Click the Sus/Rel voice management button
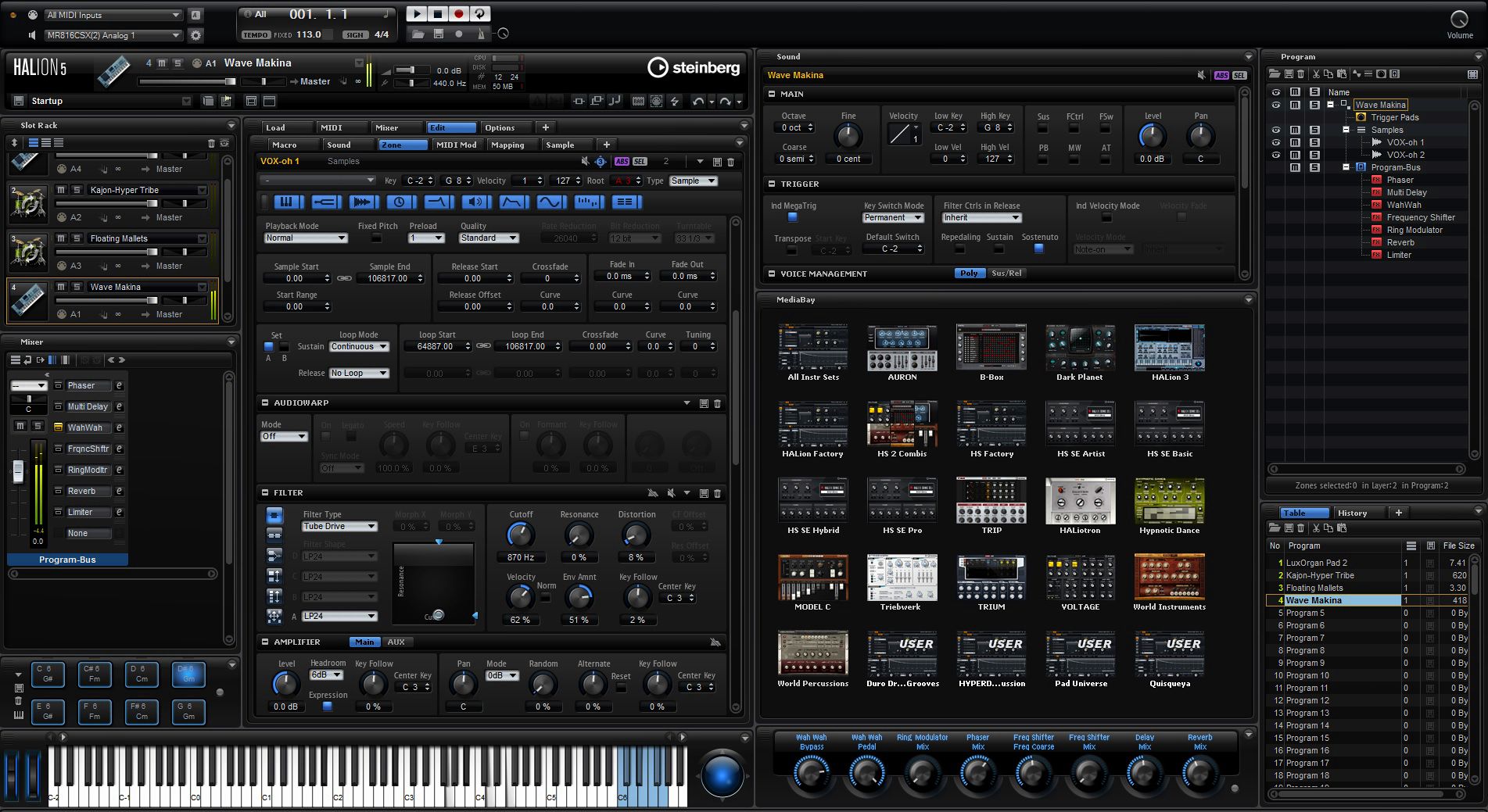This screenshot has height=812, width=1488. [1006, 274]
